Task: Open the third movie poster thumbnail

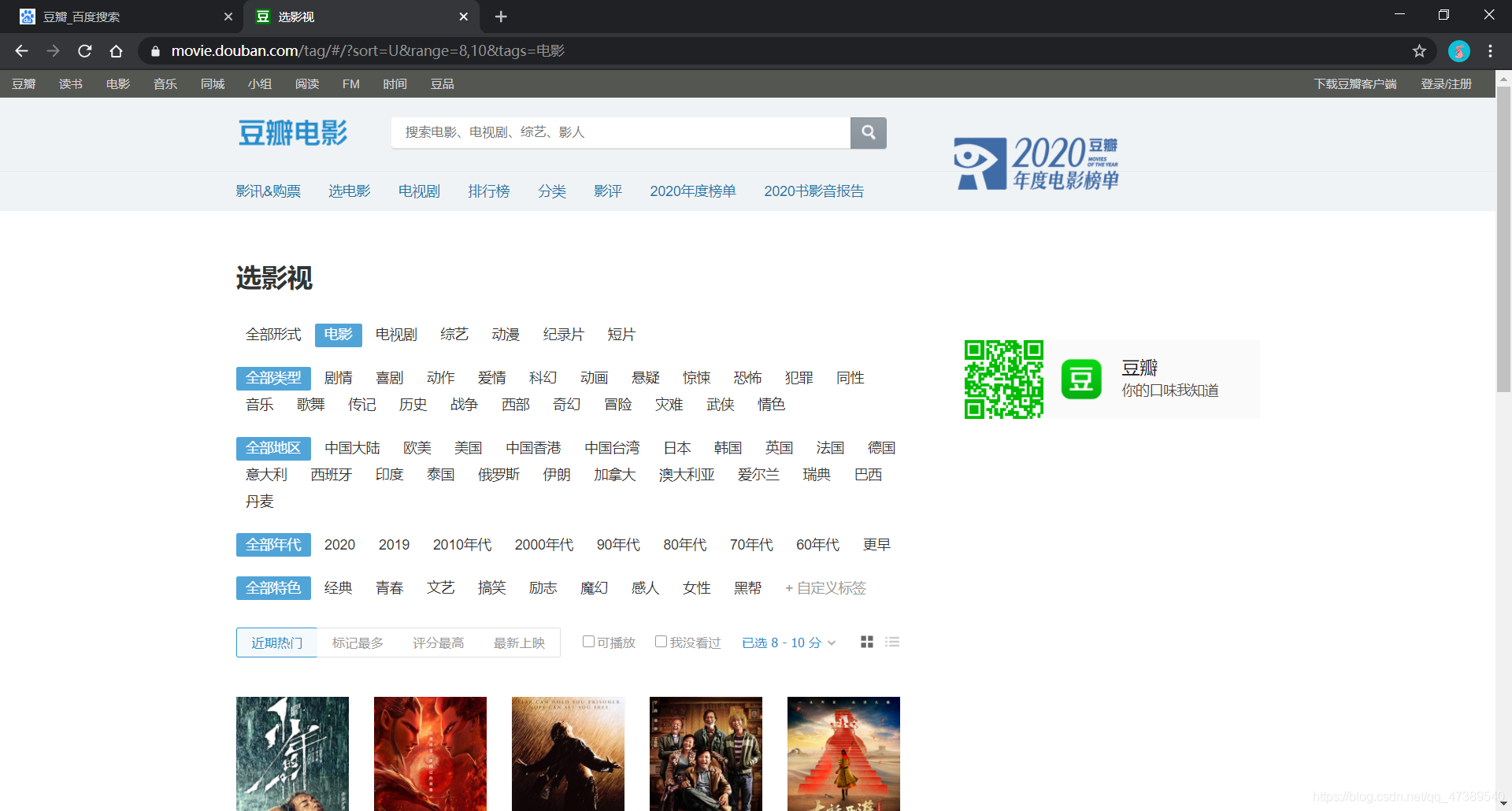Action: click(568, 754)
